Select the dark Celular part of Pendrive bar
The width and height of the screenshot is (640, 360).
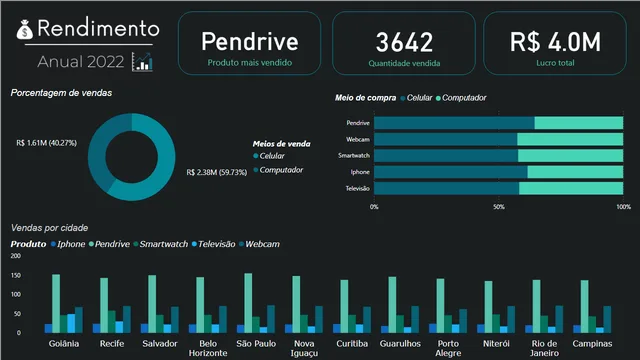point(454,123)
